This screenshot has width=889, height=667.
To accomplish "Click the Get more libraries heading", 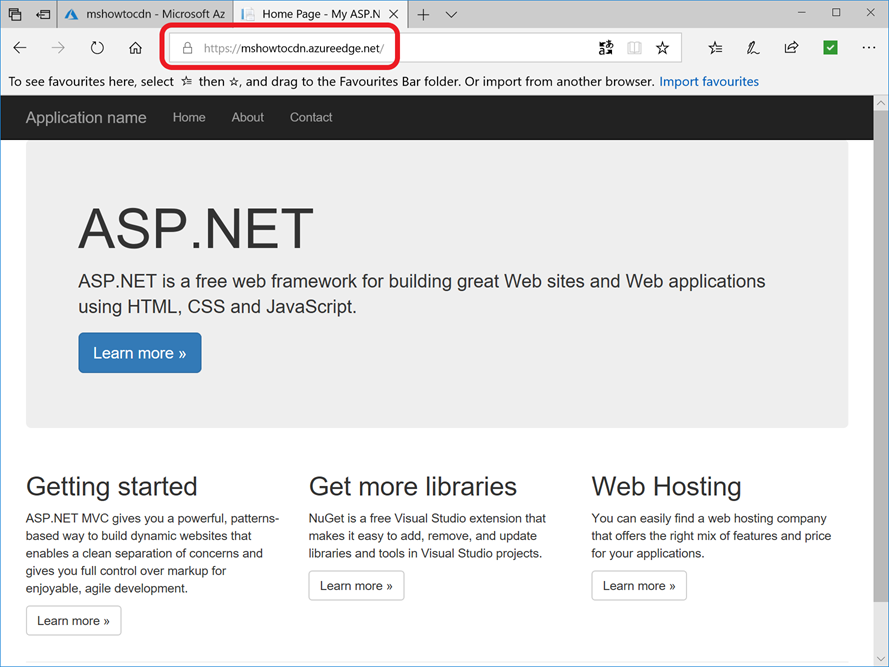I will [413, 487].
